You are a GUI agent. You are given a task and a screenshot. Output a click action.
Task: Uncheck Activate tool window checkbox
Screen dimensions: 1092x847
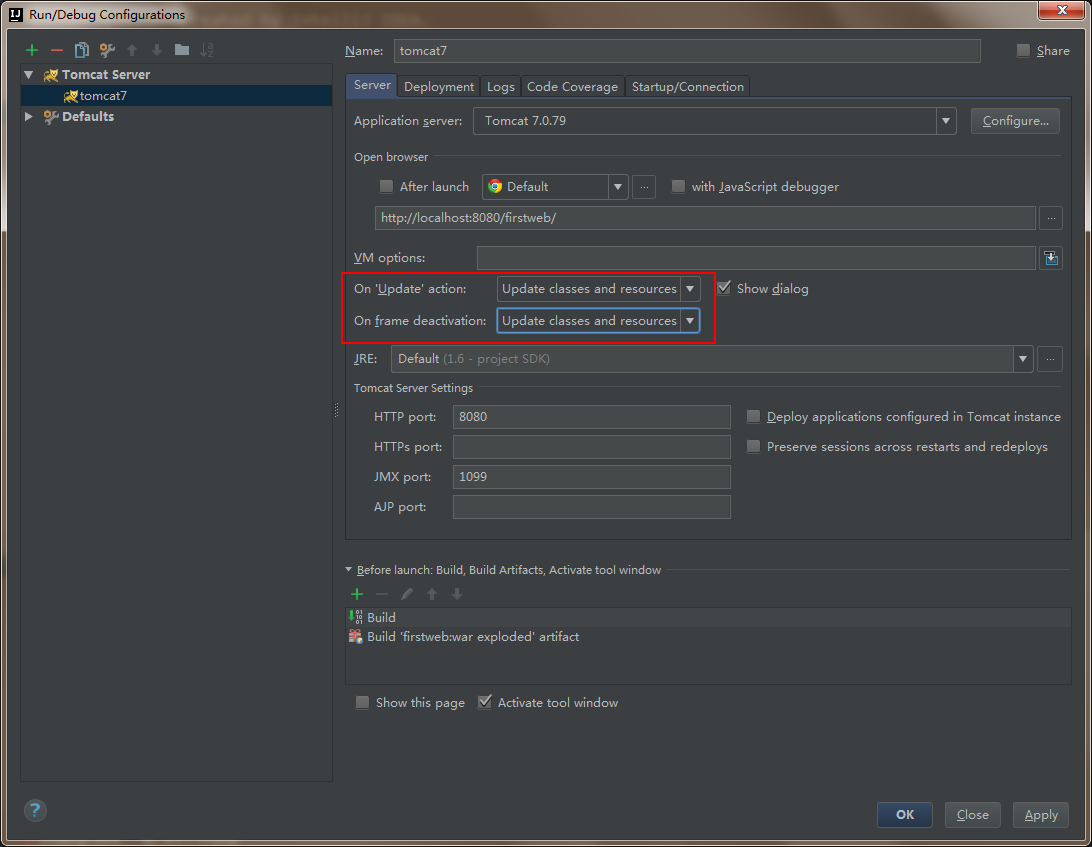485,702
